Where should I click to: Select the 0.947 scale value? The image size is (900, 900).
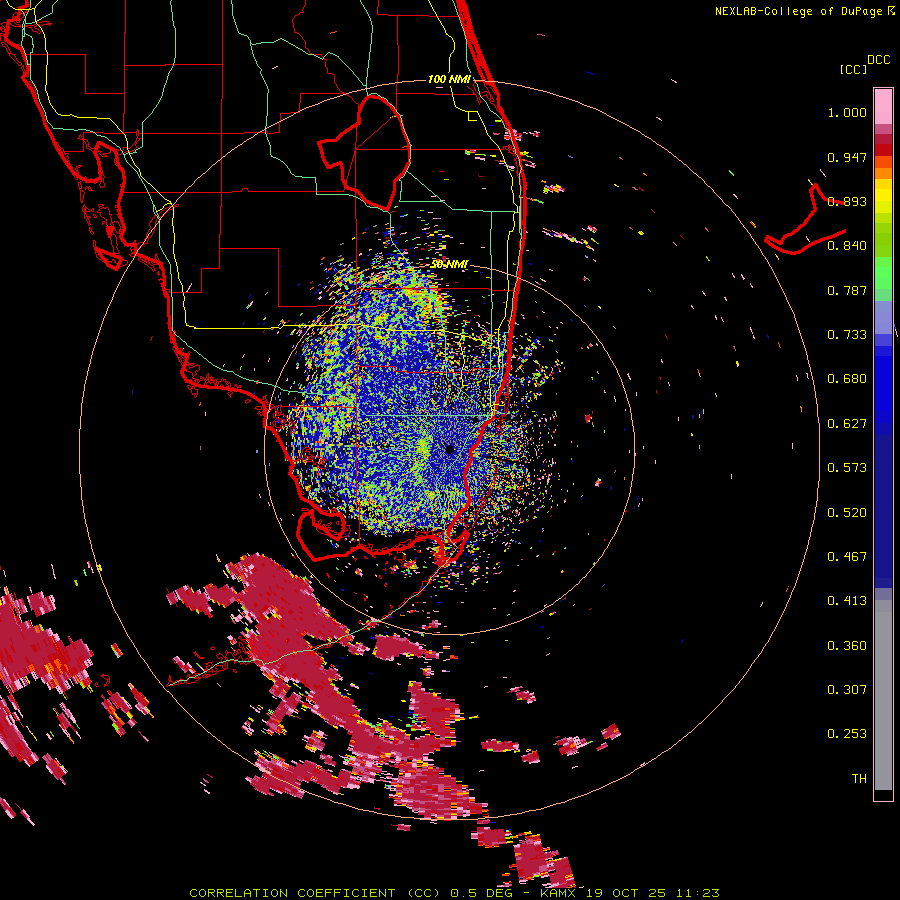[x=847, y=157]
